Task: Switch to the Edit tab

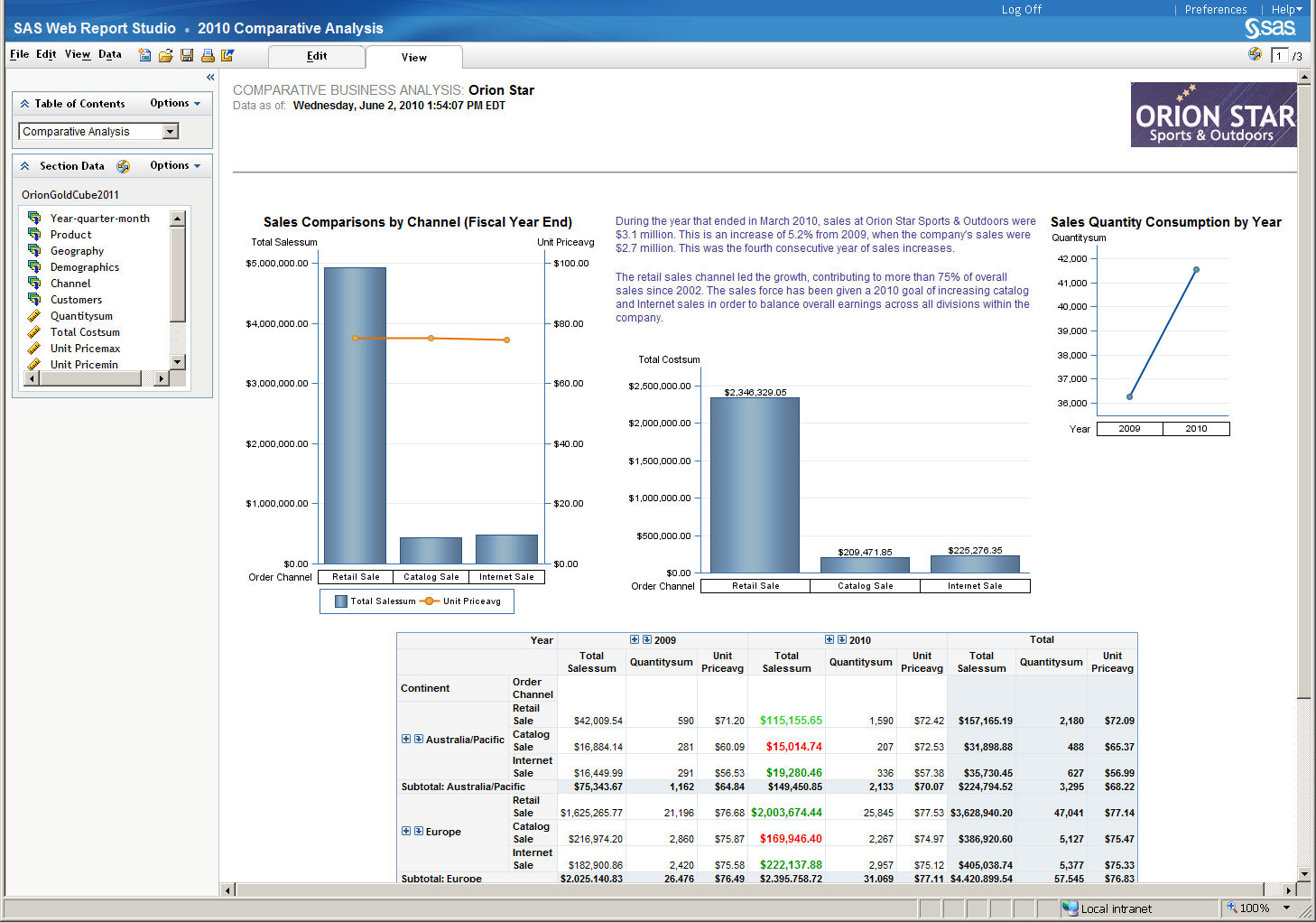Action: pyautogui.click(x=317, y=56)
